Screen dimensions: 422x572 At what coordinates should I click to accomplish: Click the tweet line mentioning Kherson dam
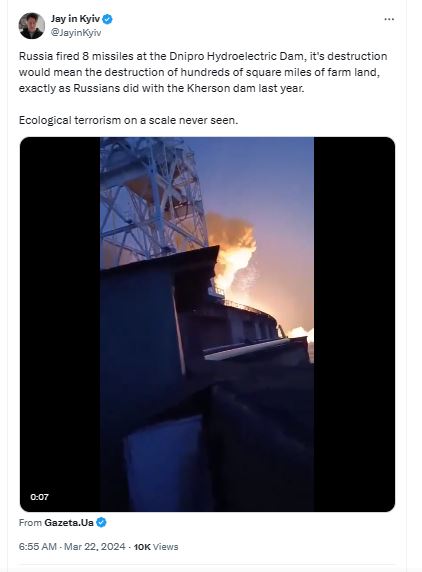click(161, 88)
